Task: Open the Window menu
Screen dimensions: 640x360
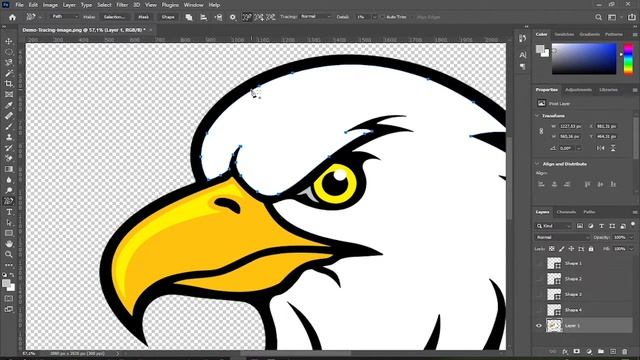Action: coord(193,5)
